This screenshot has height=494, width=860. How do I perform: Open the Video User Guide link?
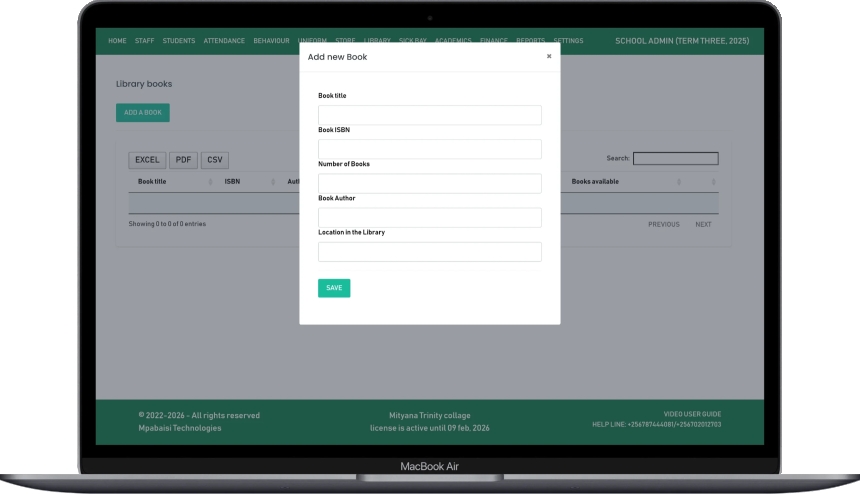(x=692, y=414)
